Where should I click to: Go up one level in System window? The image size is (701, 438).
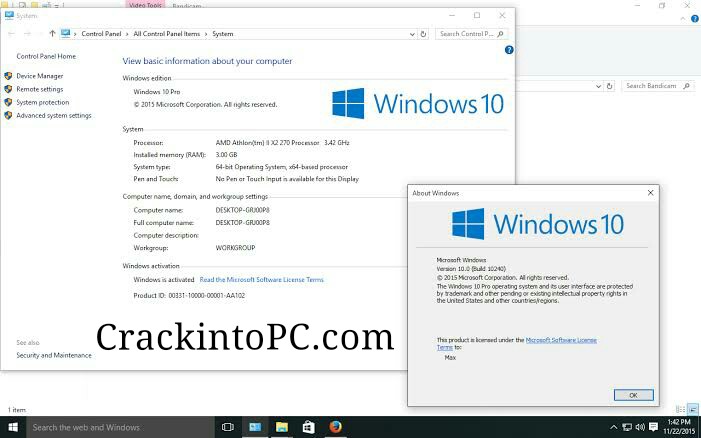[52, 34]
